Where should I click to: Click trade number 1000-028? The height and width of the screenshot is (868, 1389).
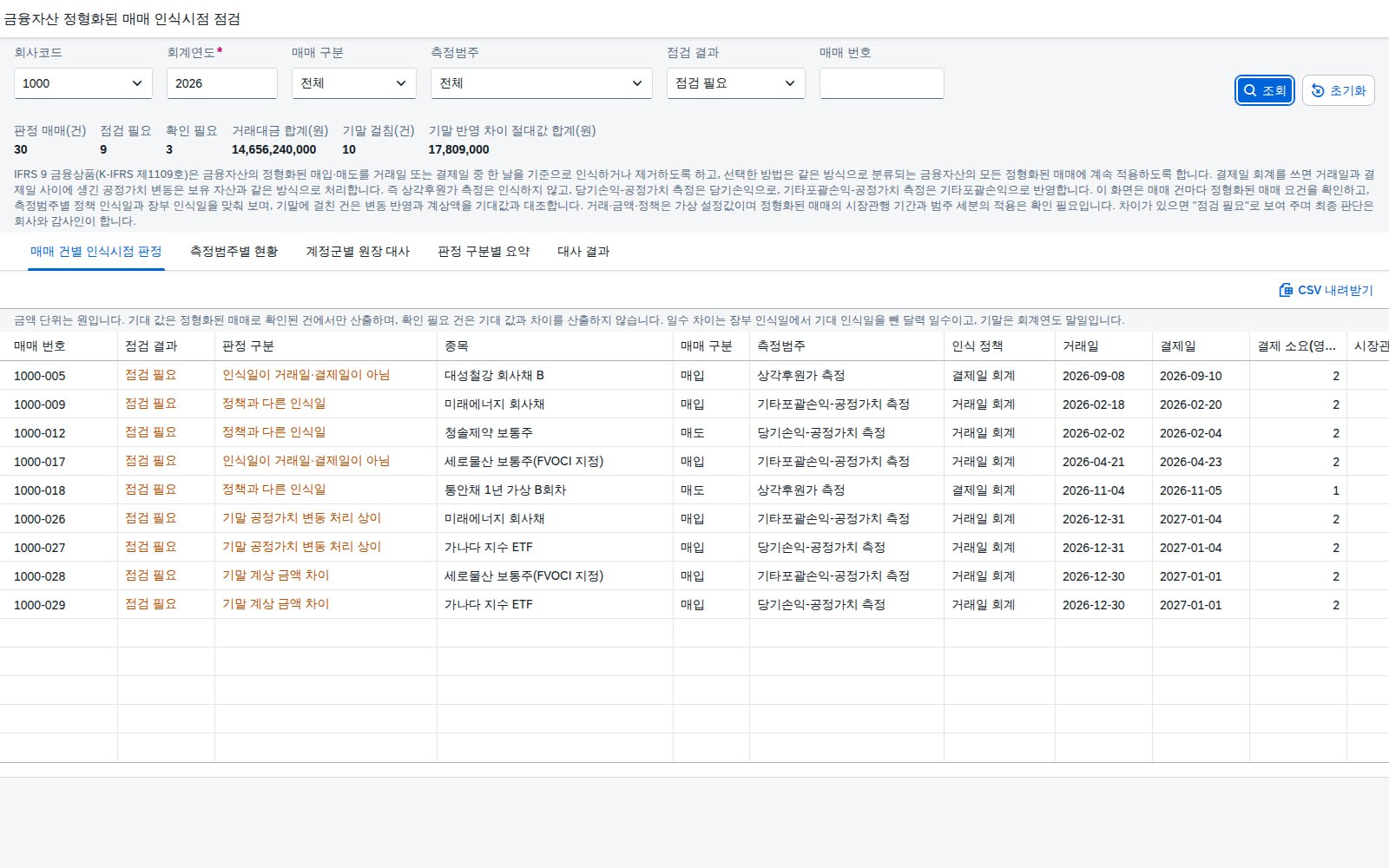[x=40, y=576]
